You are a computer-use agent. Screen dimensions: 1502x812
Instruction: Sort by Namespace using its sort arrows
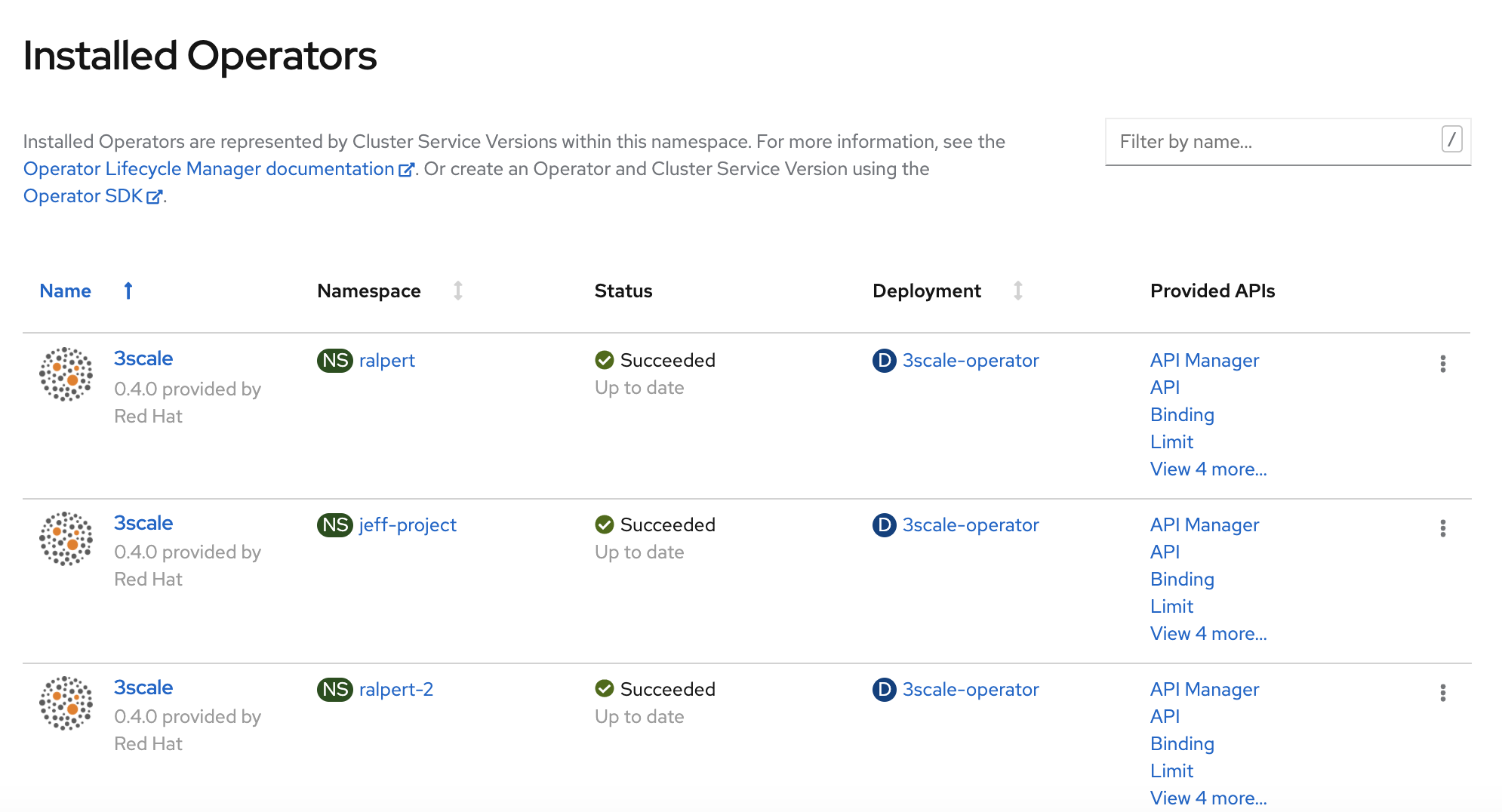tap(458, 291)
